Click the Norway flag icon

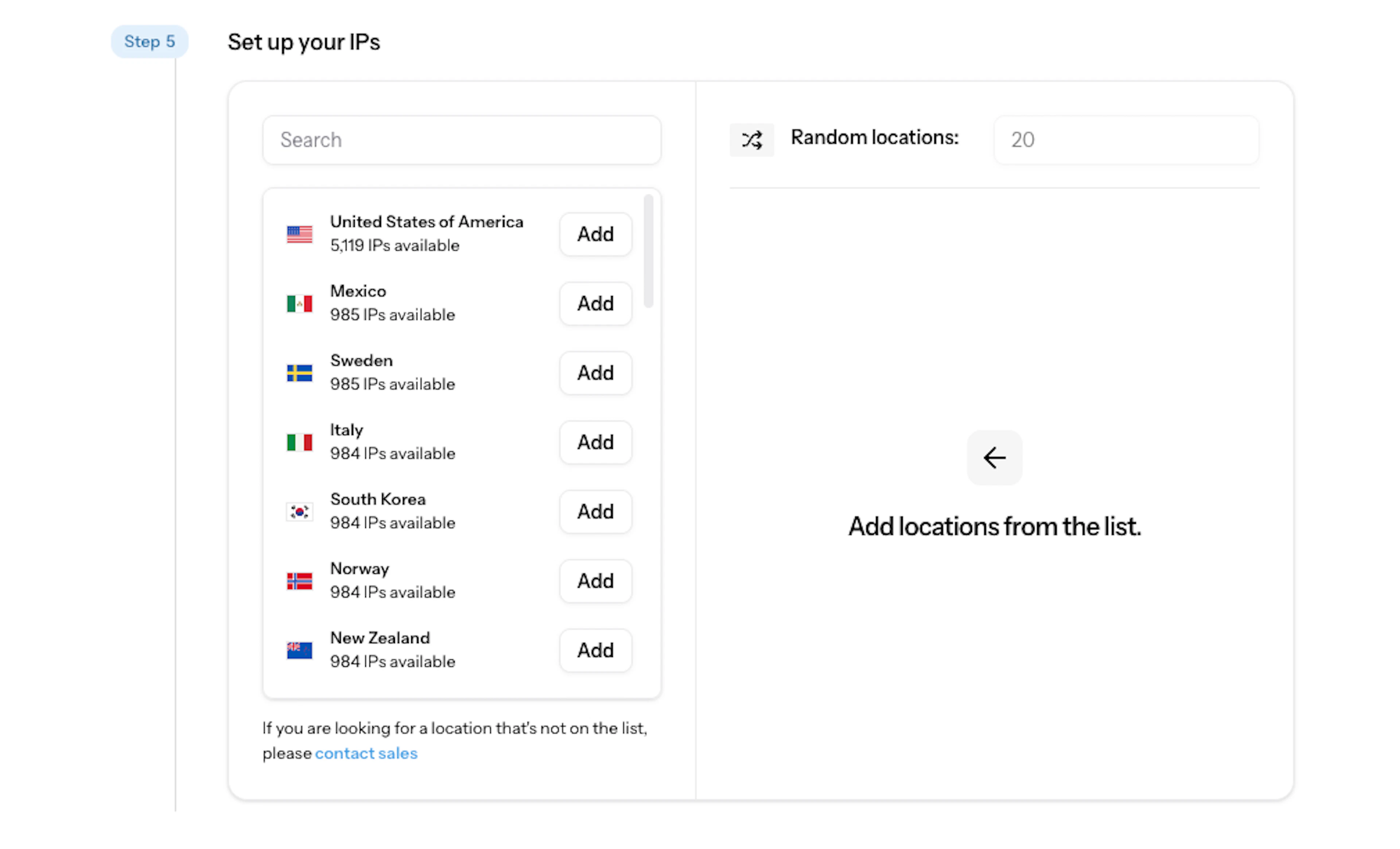(299, 581)
